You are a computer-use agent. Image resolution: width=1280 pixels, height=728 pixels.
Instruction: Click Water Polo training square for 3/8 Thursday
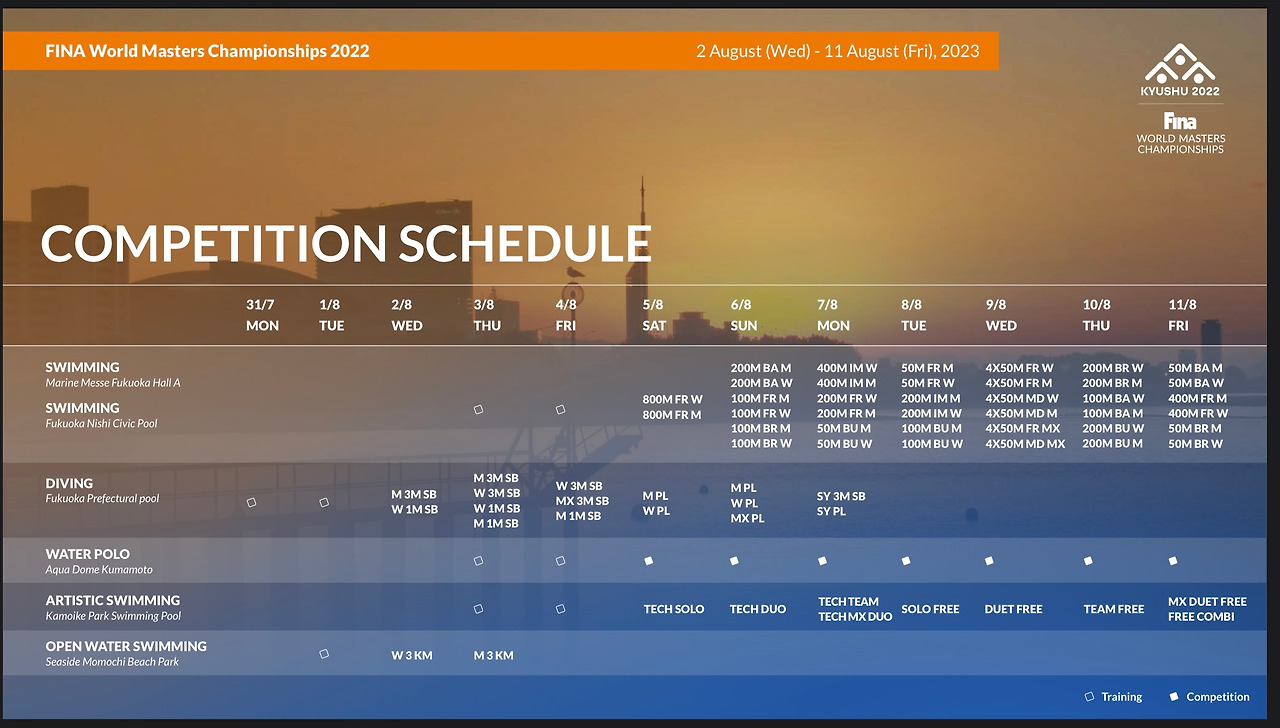click(x=478, y=561)
